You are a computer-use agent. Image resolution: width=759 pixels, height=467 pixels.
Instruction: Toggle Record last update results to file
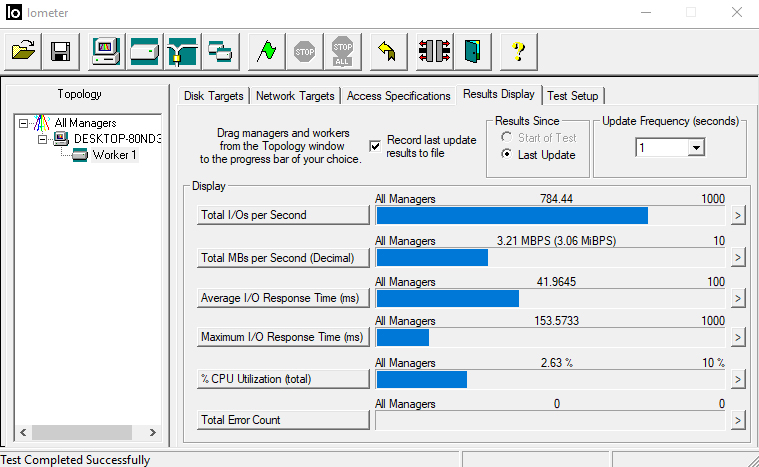click(375, 146)
